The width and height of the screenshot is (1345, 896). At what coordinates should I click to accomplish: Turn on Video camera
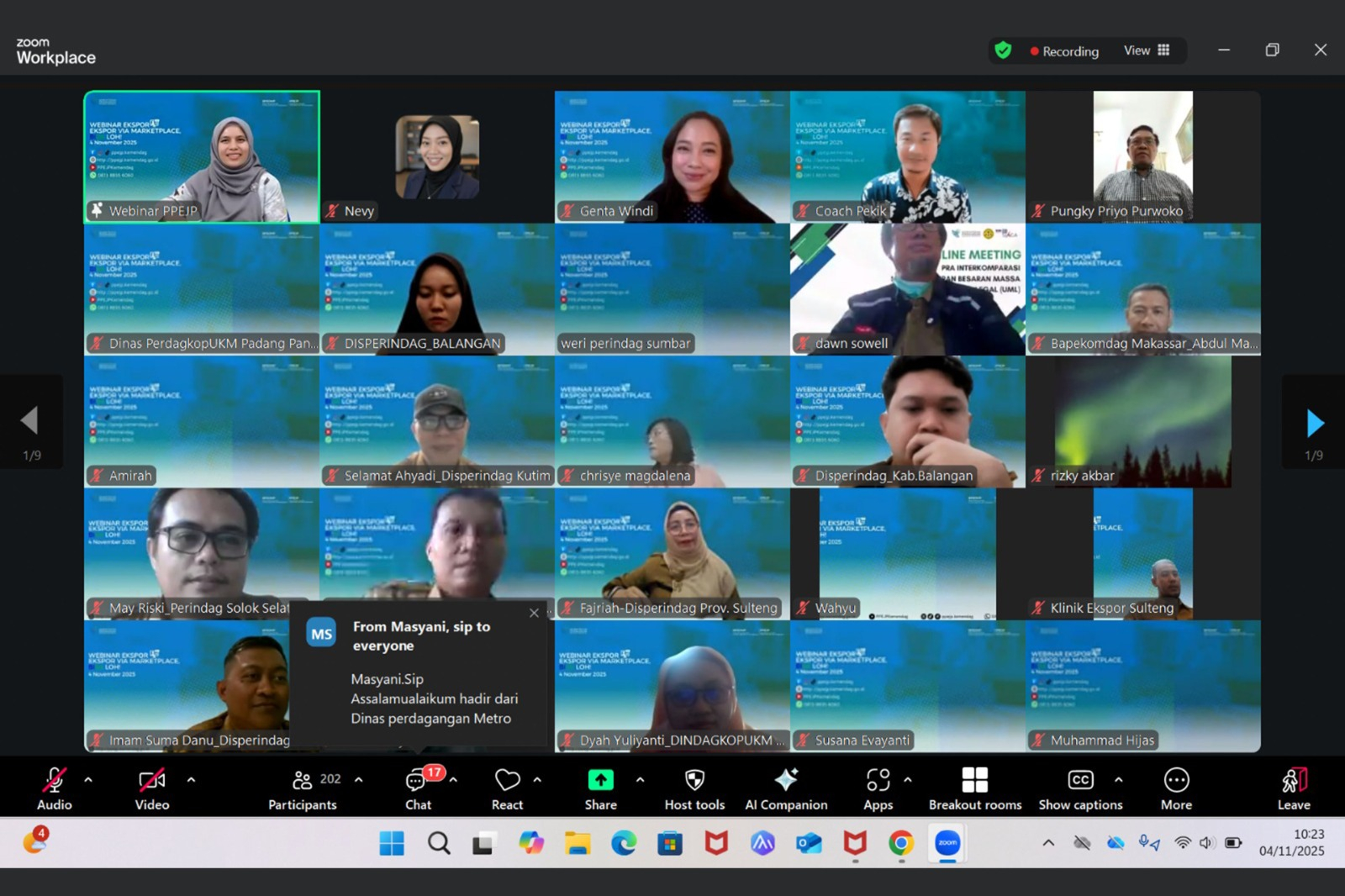point(152,789)
